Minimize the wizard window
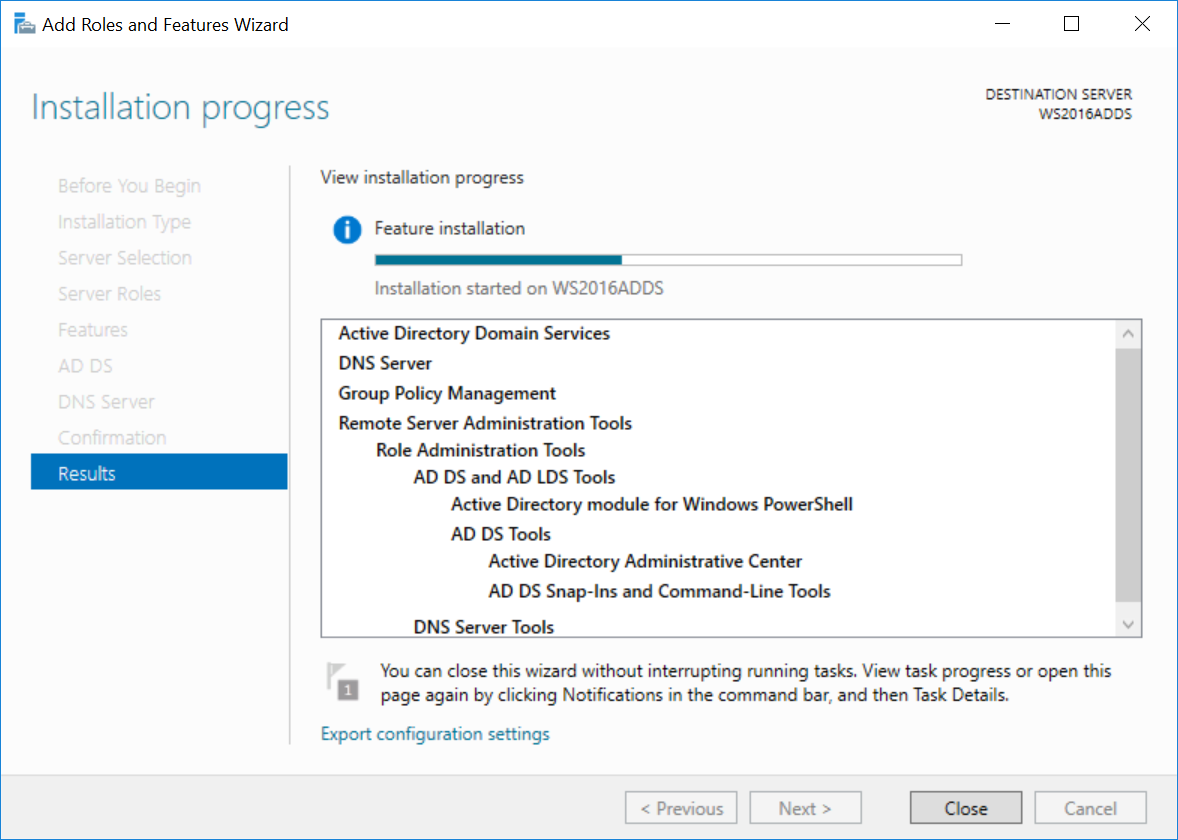This screenshot has height=840, width=1178. [1002, 24]
